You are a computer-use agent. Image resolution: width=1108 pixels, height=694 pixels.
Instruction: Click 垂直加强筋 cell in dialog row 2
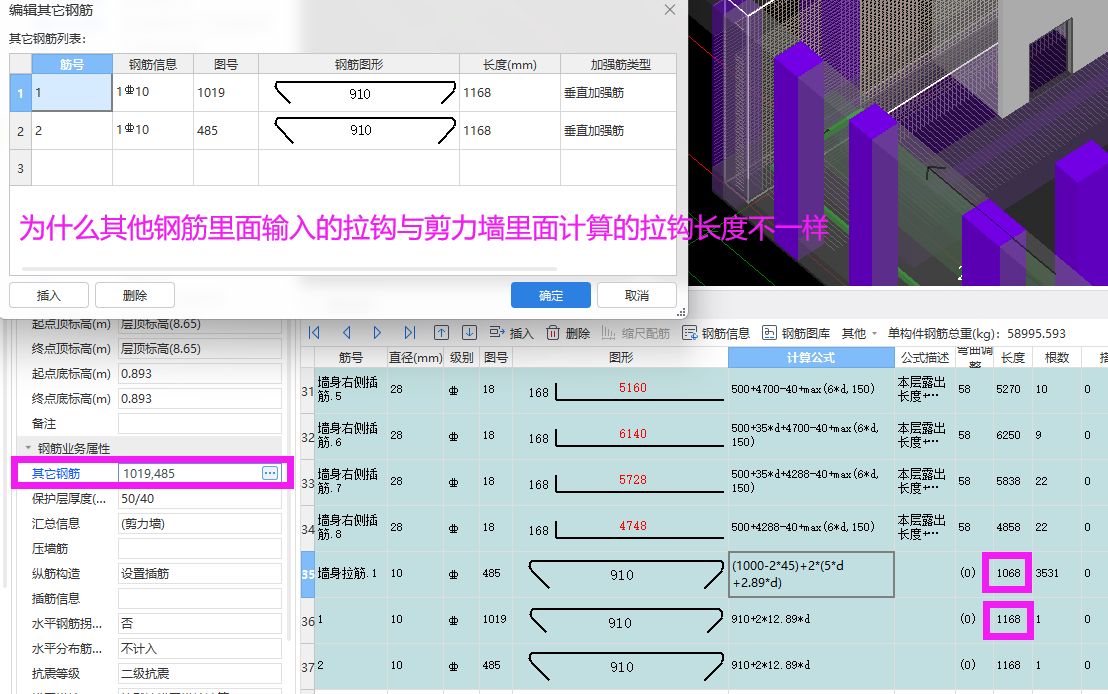618,131
